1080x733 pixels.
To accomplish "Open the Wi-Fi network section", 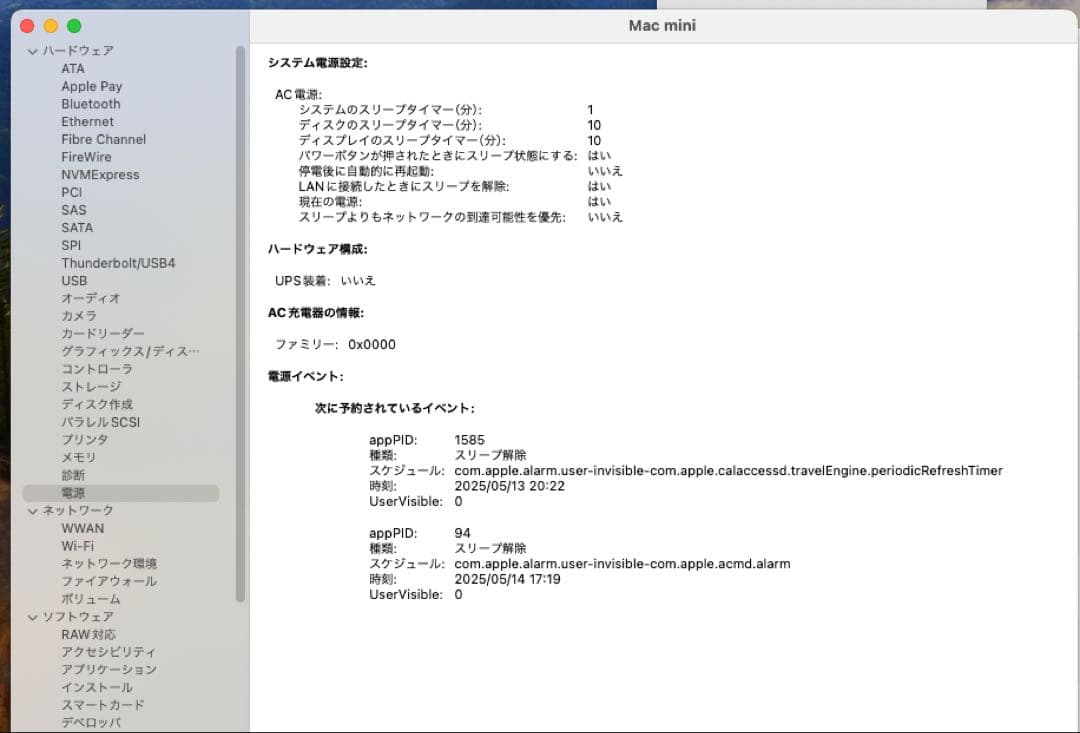I will pyautogui.click(x=79, y=546).
